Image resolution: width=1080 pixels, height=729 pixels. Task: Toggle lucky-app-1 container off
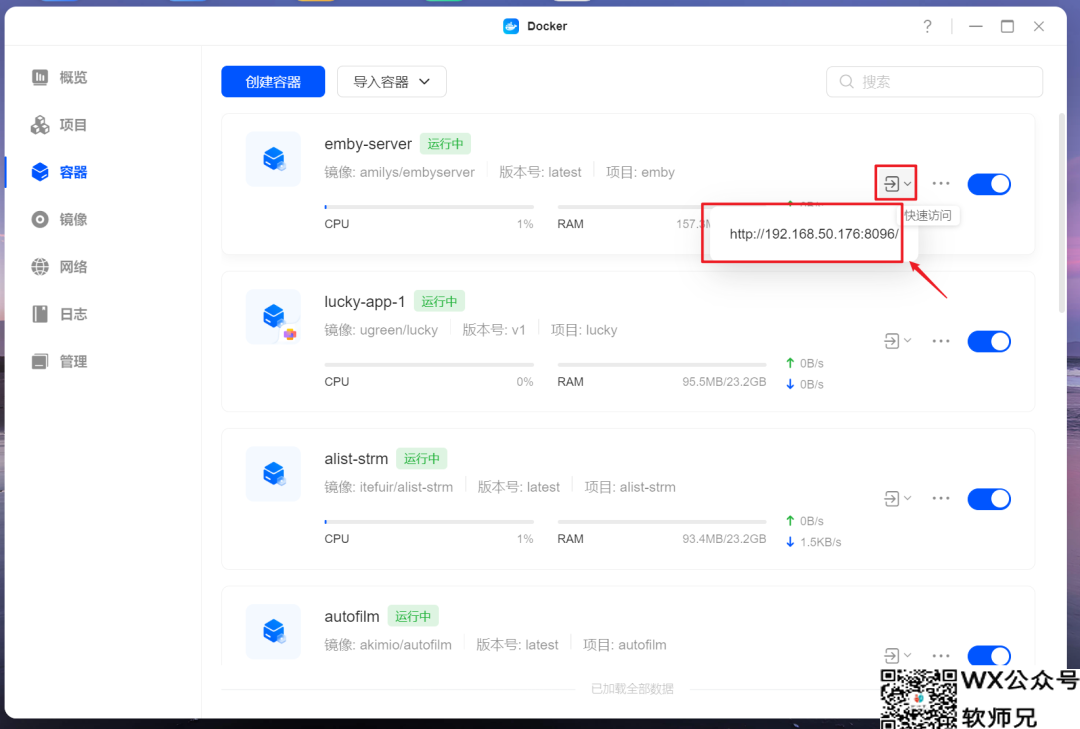click(x=989, y=341)
